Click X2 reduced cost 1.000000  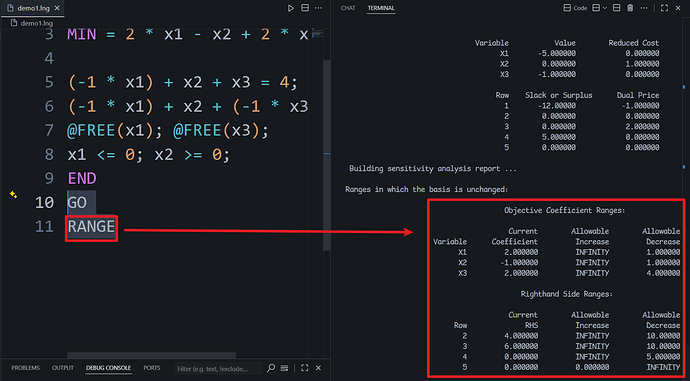642,64
